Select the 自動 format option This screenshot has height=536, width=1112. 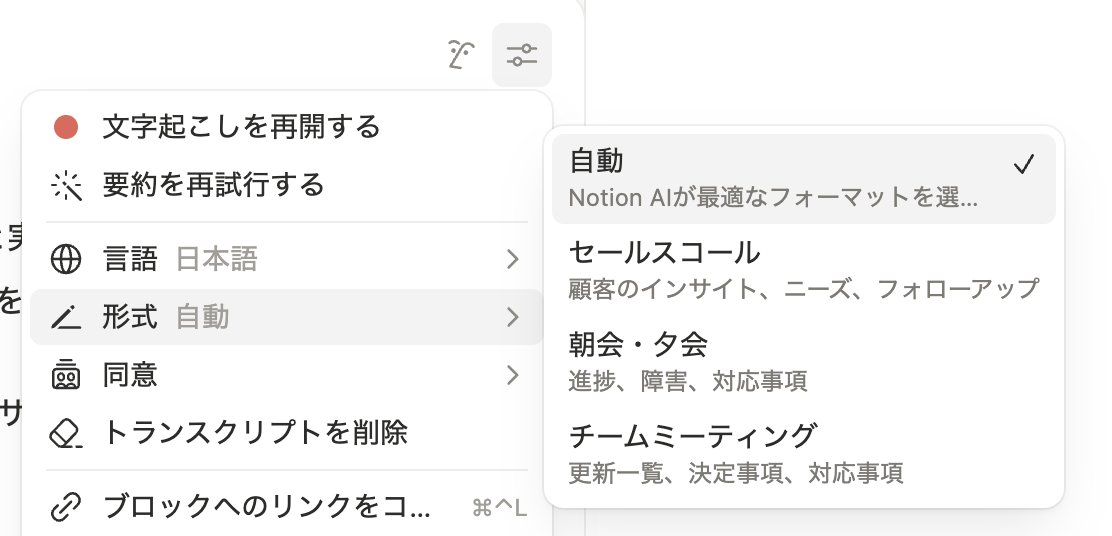[804, 179]
